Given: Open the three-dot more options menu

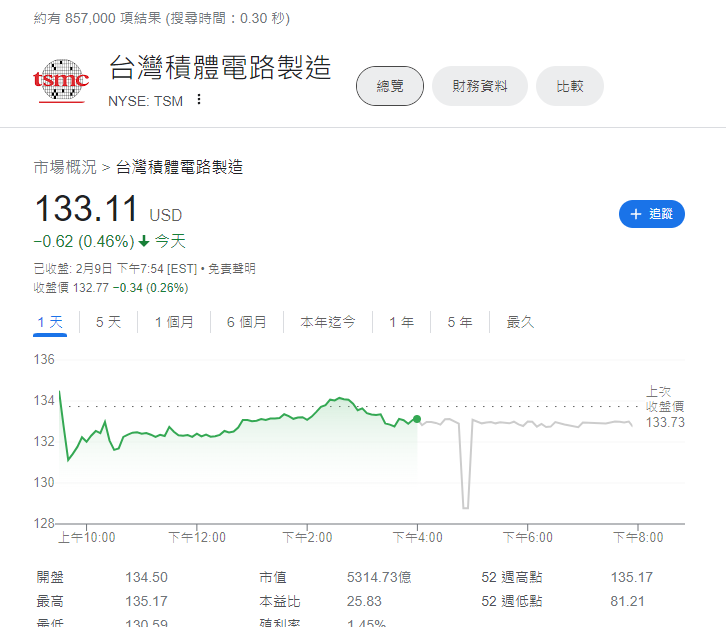Looking at the screenshot, I should [199, 100].
